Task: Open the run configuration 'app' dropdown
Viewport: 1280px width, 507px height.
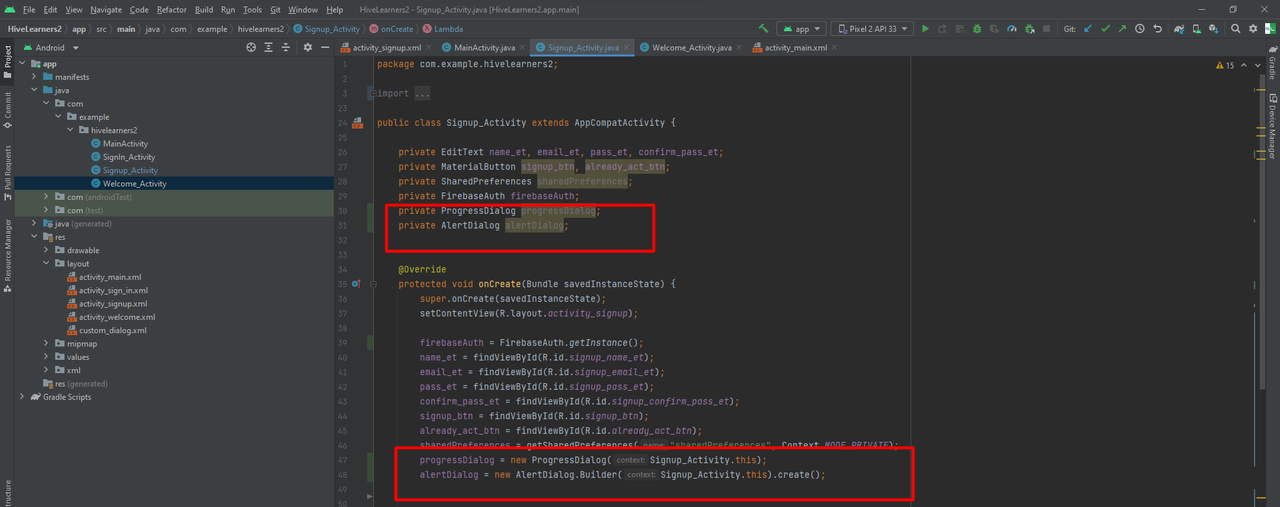Action: coord(802,29)
